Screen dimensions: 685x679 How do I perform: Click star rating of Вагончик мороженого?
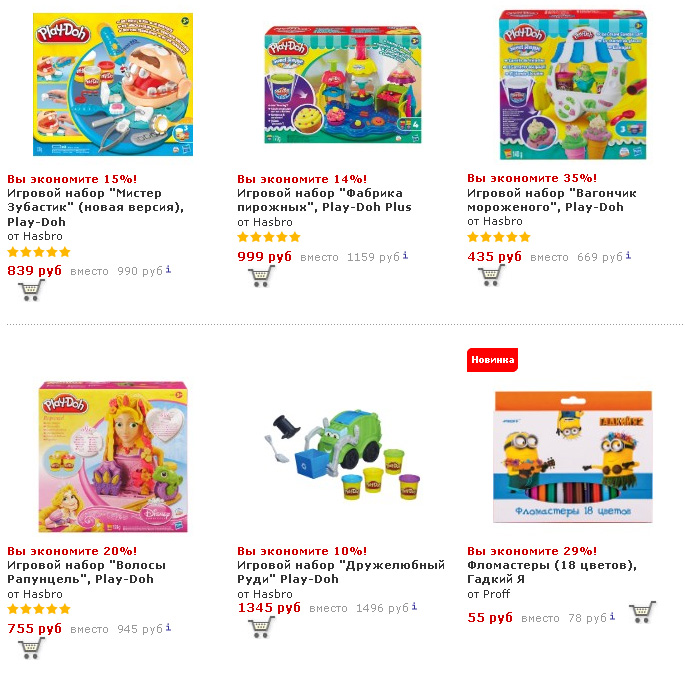coord(498,237)
